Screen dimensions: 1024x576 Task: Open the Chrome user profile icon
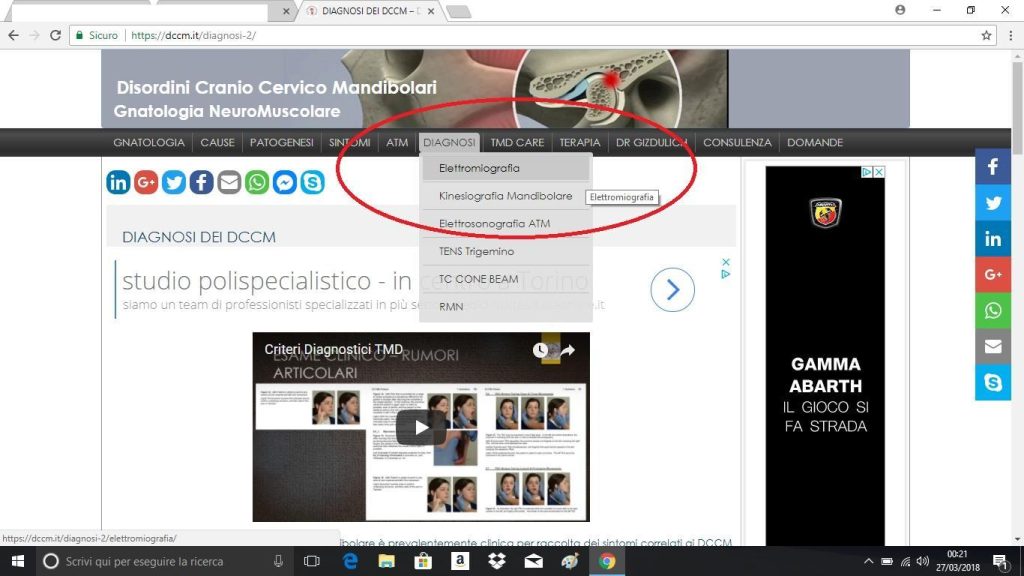click(x=900, y=10)
